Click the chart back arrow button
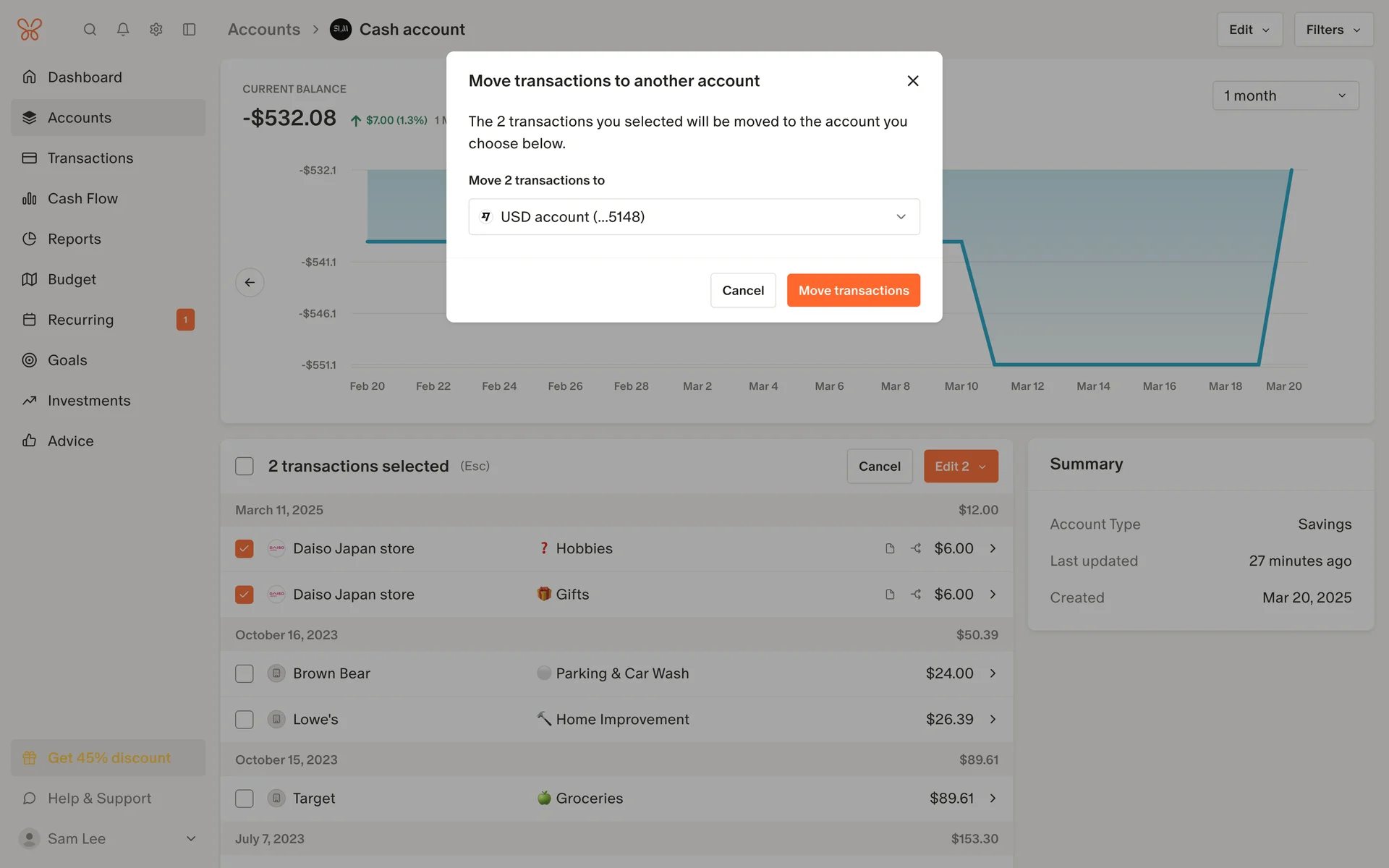The width and height of the screenshot is (1389, 868). point(250,282)
